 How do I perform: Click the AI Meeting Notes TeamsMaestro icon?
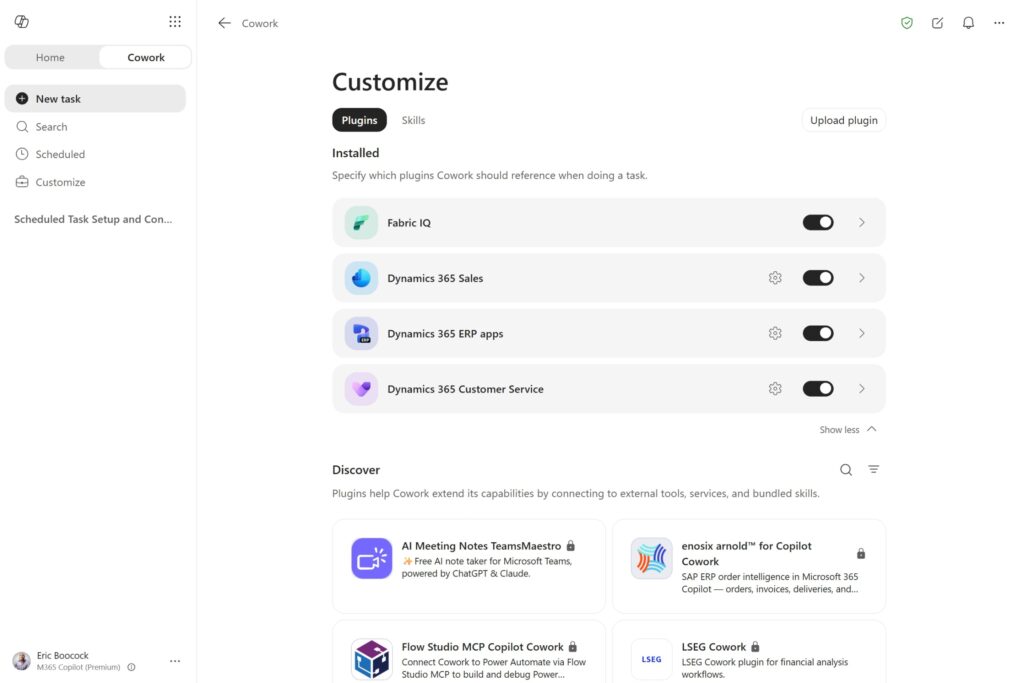[x=372, y=558]
